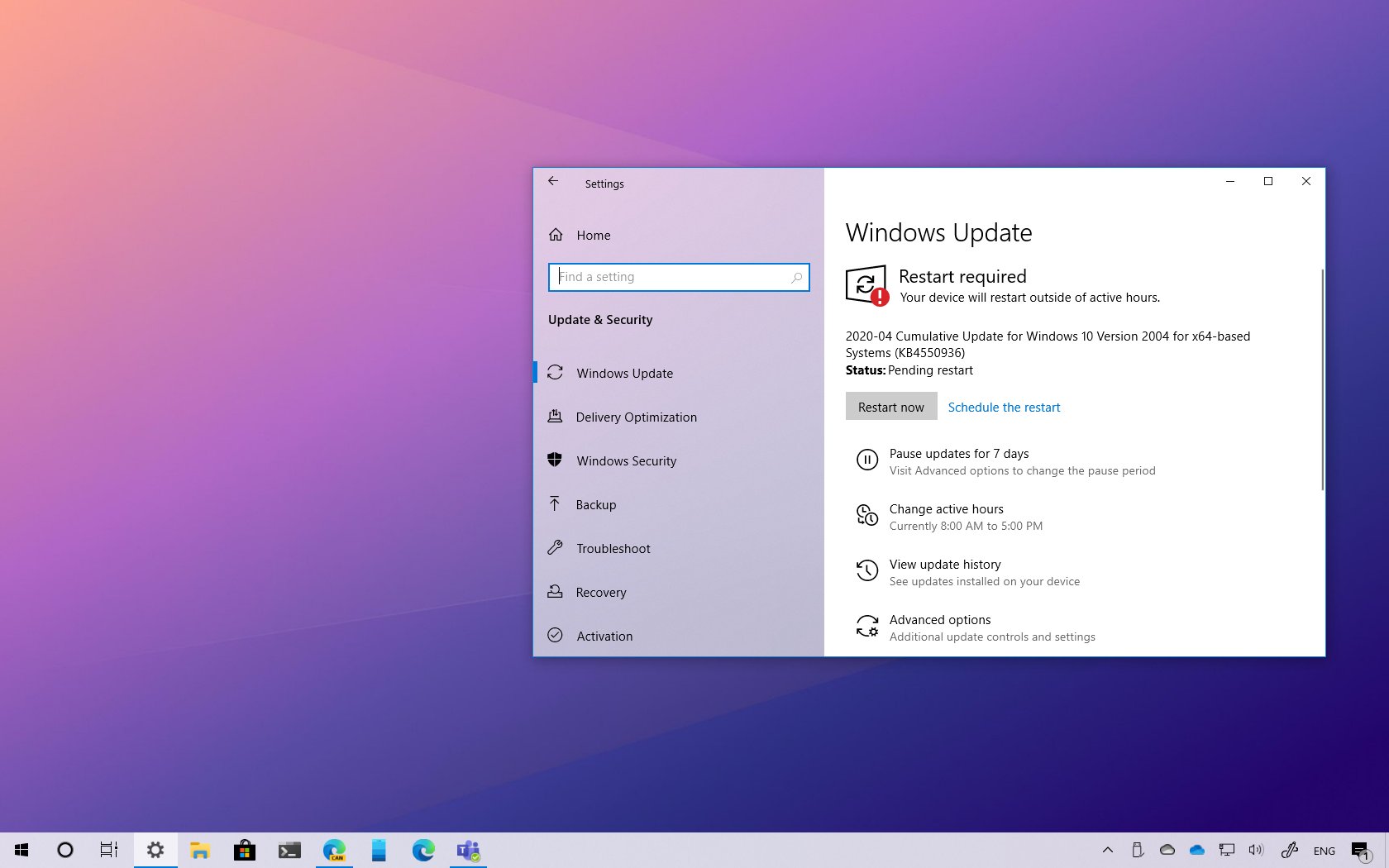Open Pause updates for 7 days
Image resolution: width=1389 pixels, height=868 pixels.
pyautogui.click(x=958, y=454)
